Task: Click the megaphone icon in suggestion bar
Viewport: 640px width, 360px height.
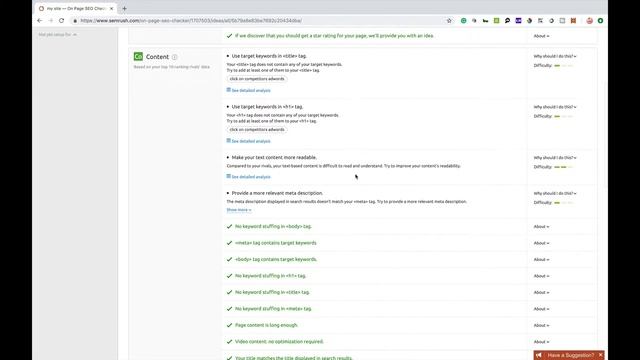Action: pos(539,355)
